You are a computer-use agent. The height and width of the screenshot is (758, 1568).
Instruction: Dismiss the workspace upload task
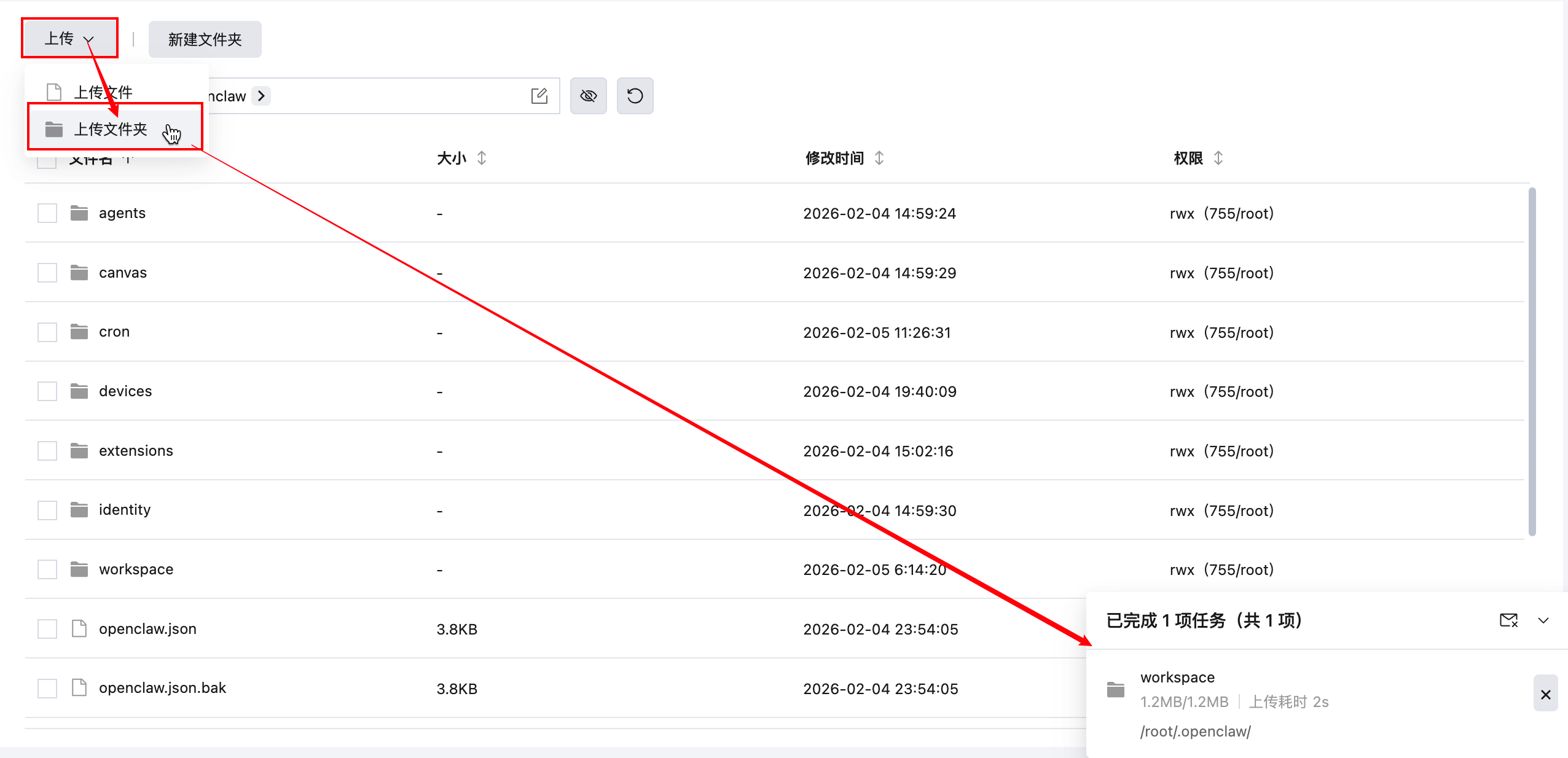coord(1545,694)
